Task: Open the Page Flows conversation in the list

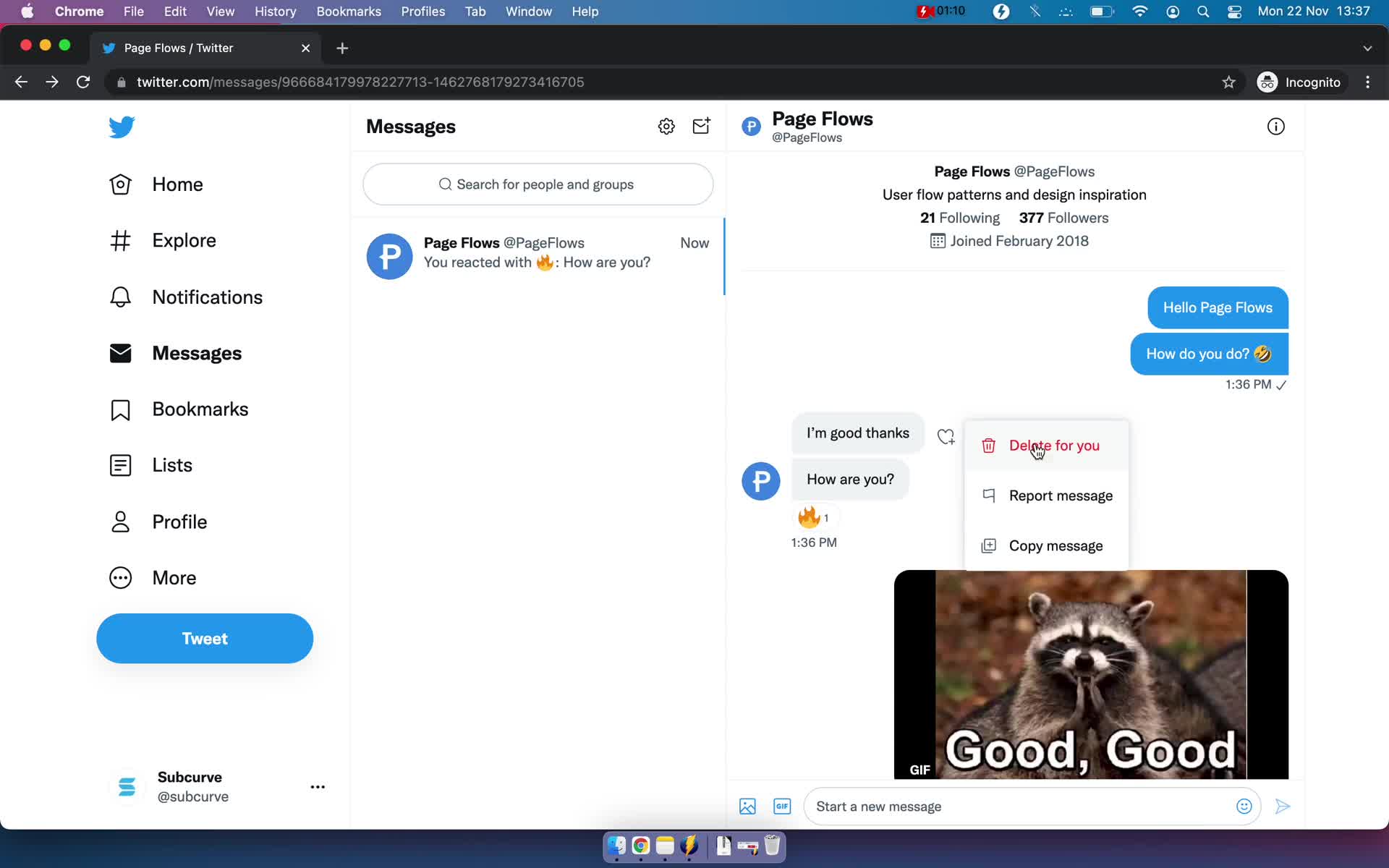Action: point(538,256)
